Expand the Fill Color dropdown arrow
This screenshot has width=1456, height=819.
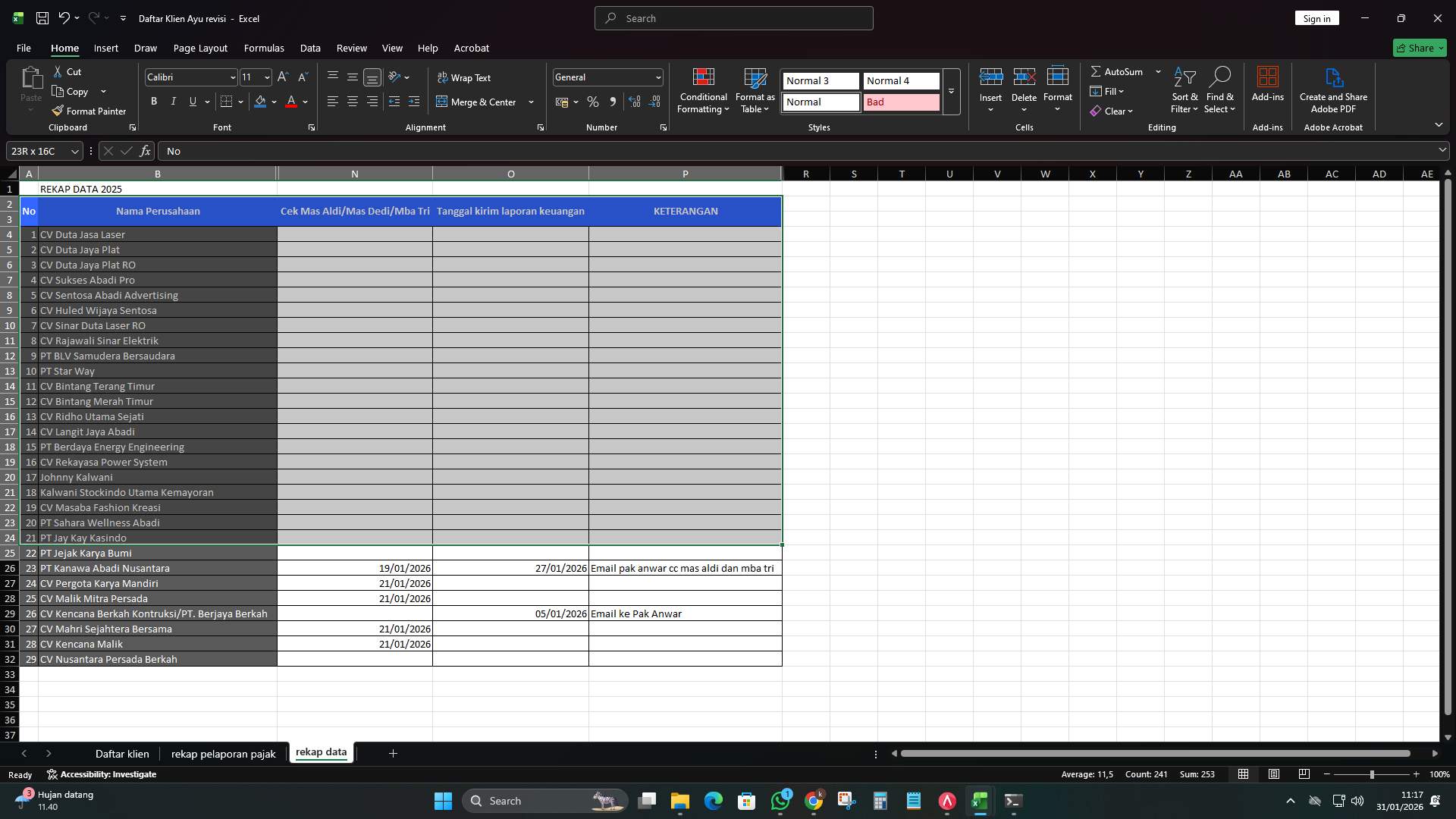tap(275, 102)
